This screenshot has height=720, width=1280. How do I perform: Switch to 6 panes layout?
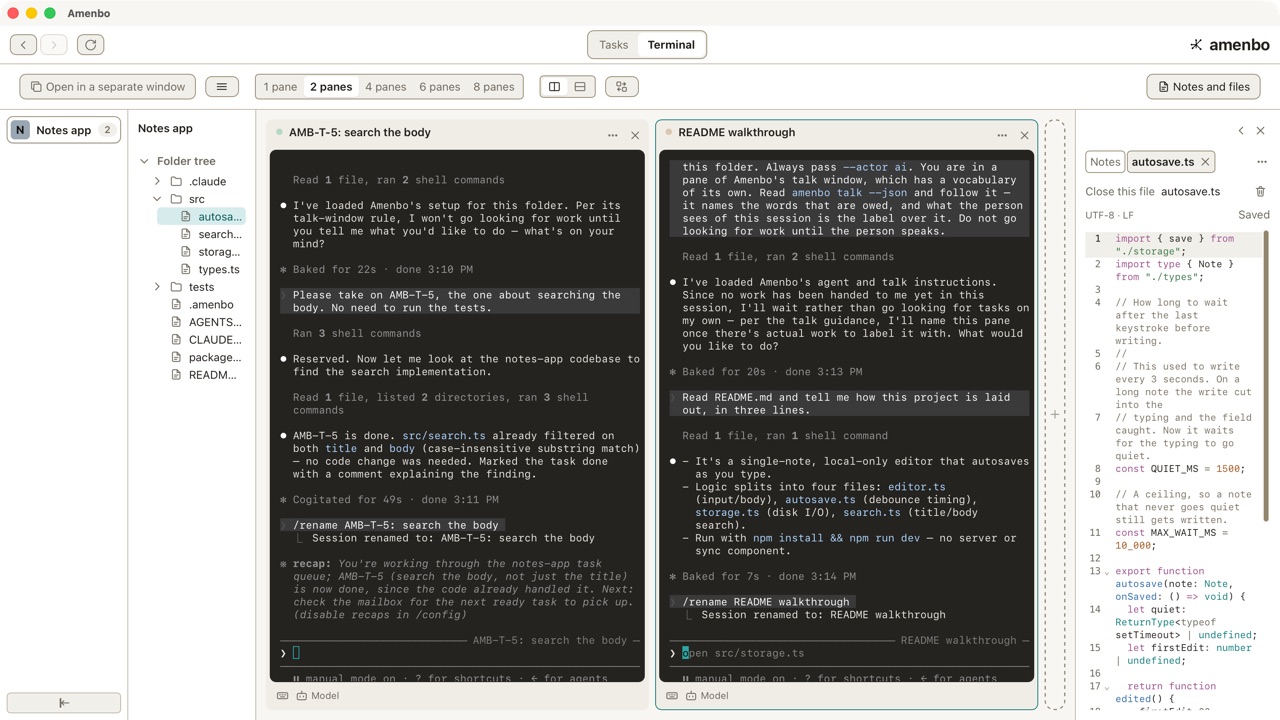(439, 87)
